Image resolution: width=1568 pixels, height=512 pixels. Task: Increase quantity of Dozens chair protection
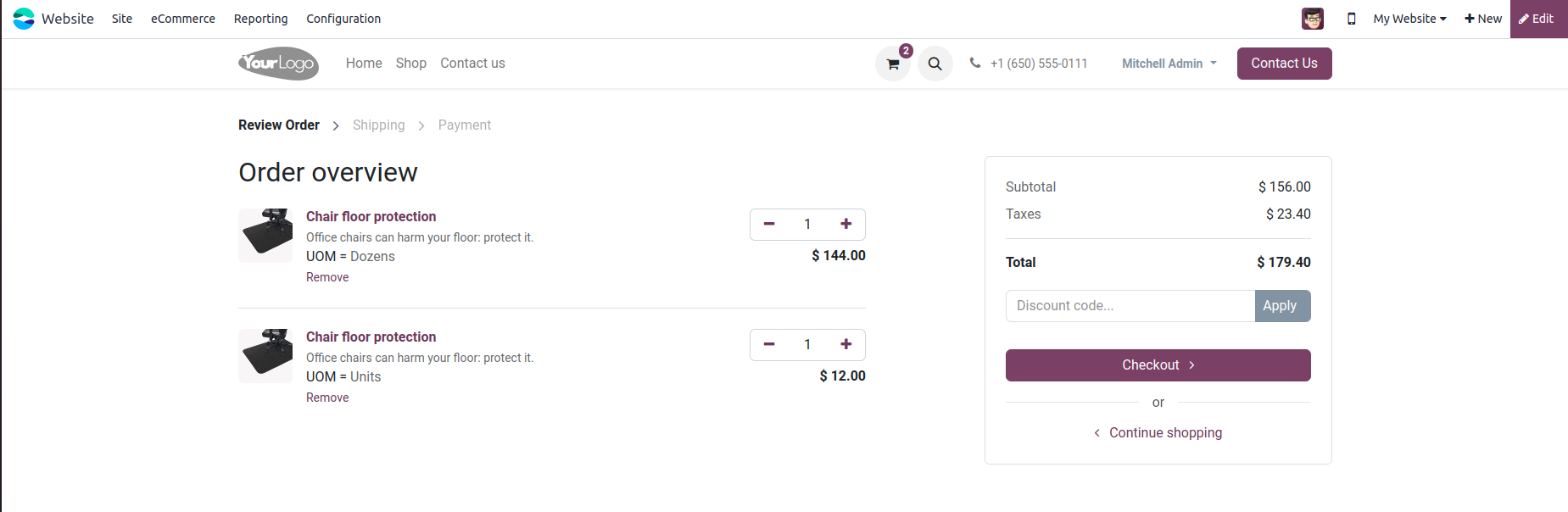845,224
